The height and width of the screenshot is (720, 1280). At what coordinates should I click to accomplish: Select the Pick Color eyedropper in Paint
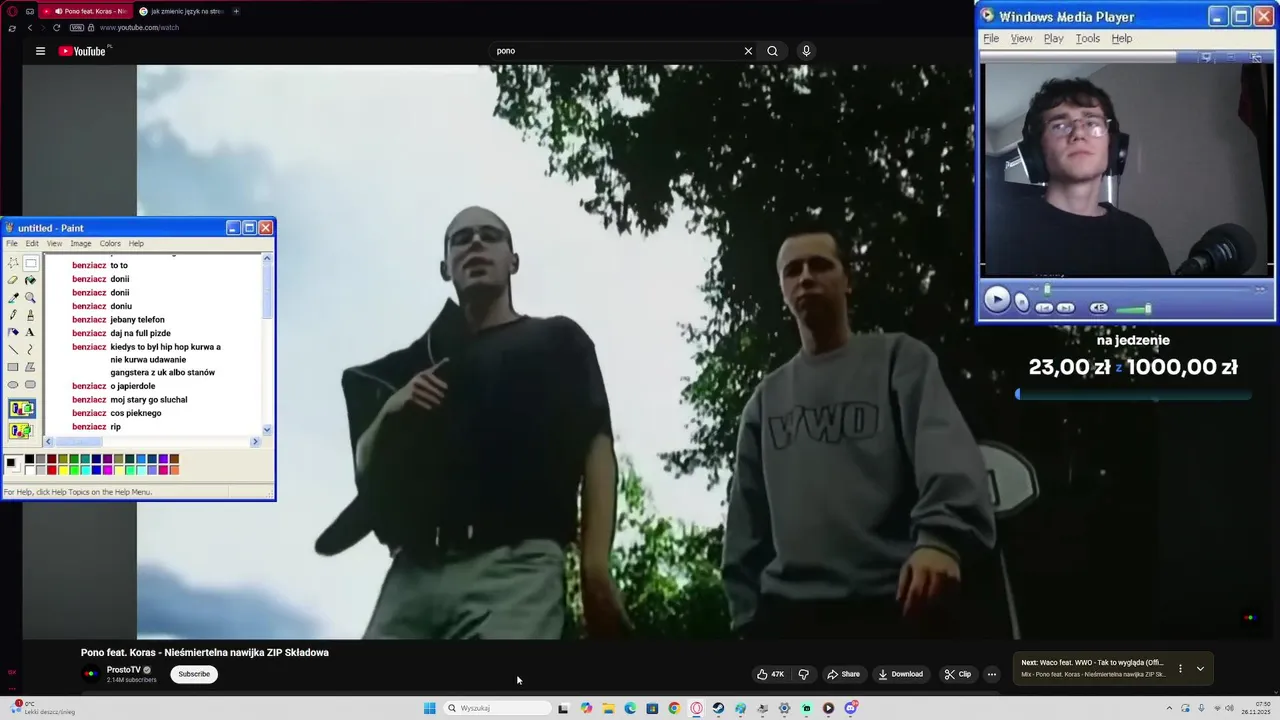coord(13,297)
